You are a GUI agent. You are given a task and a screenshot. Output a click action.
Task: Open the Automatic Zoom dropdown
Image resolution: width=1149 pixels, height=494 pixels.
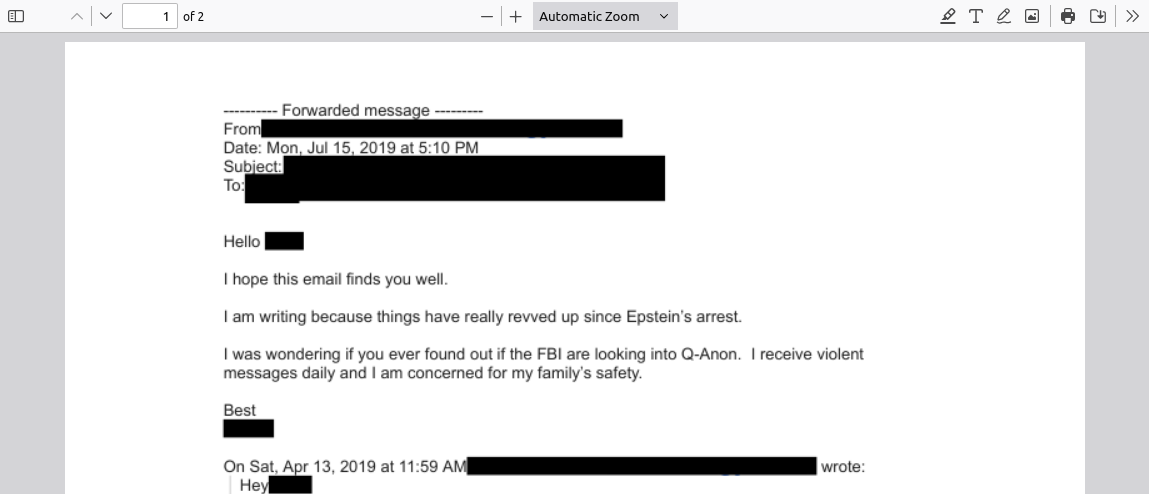pos(604,16)
